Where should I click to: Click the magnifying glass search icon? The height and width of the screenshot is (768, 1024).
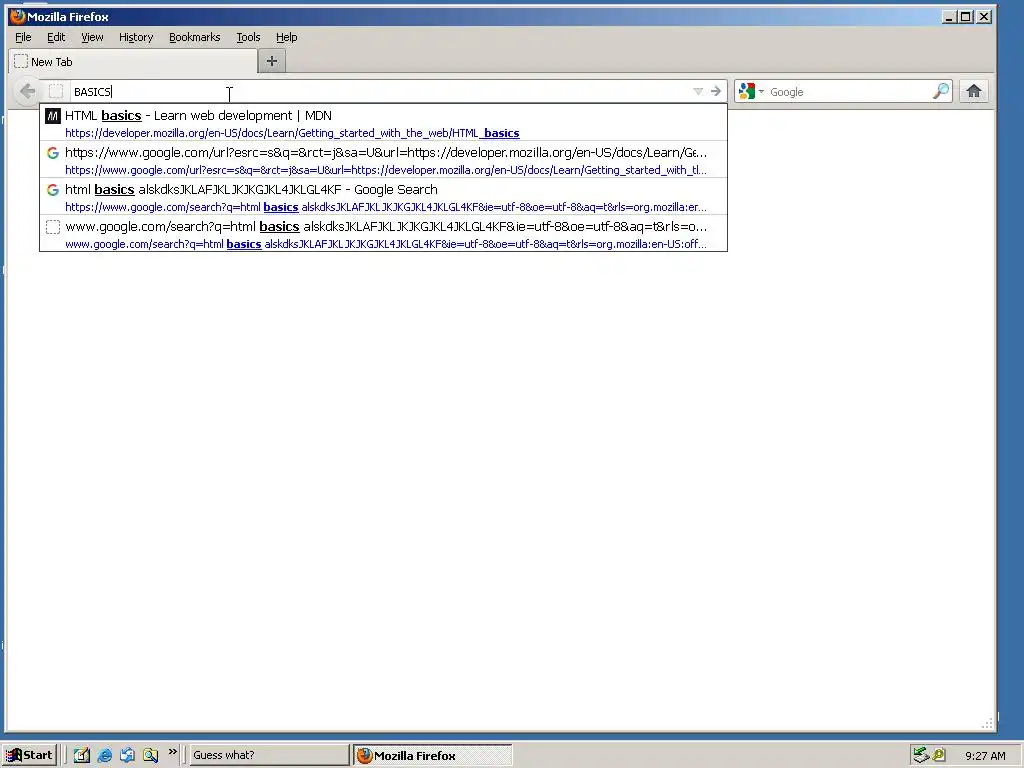[x=941, y=91]
